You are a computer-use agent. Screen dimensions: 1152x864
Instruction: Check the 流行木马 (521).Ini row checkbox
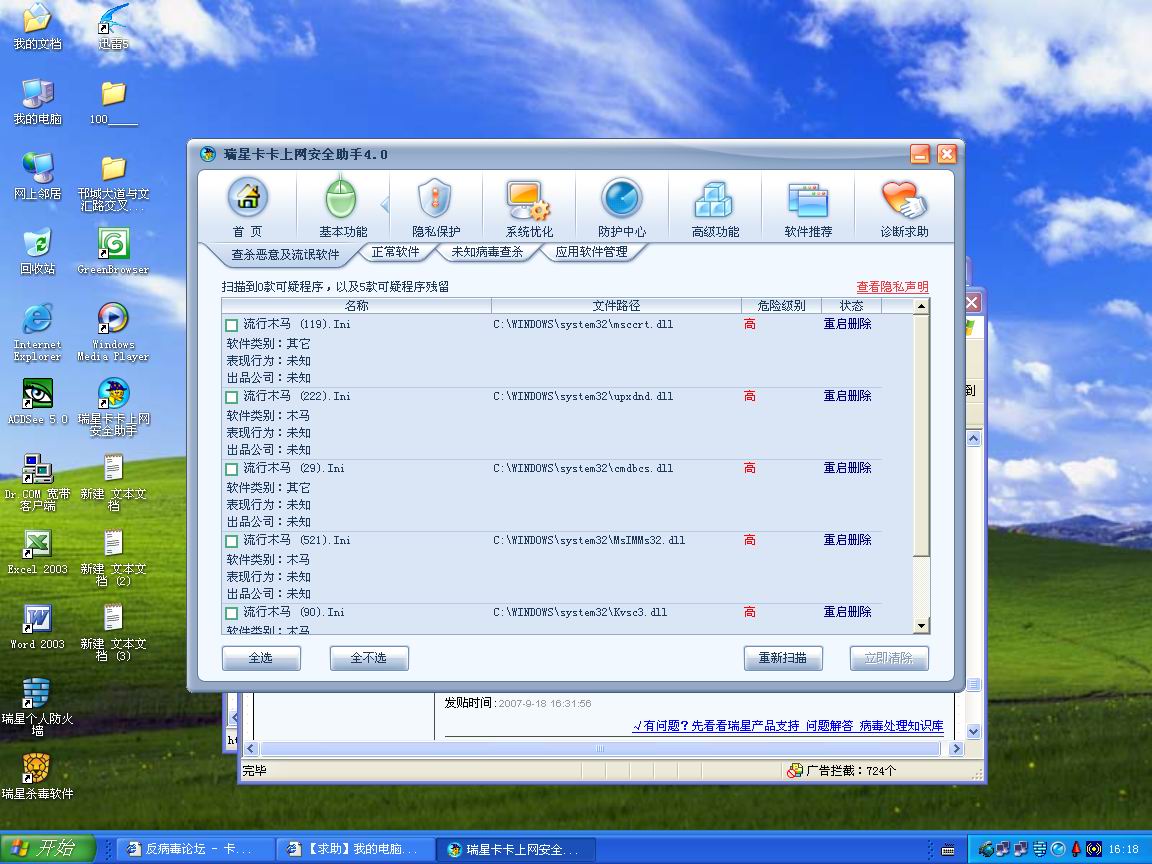[231, 541]
